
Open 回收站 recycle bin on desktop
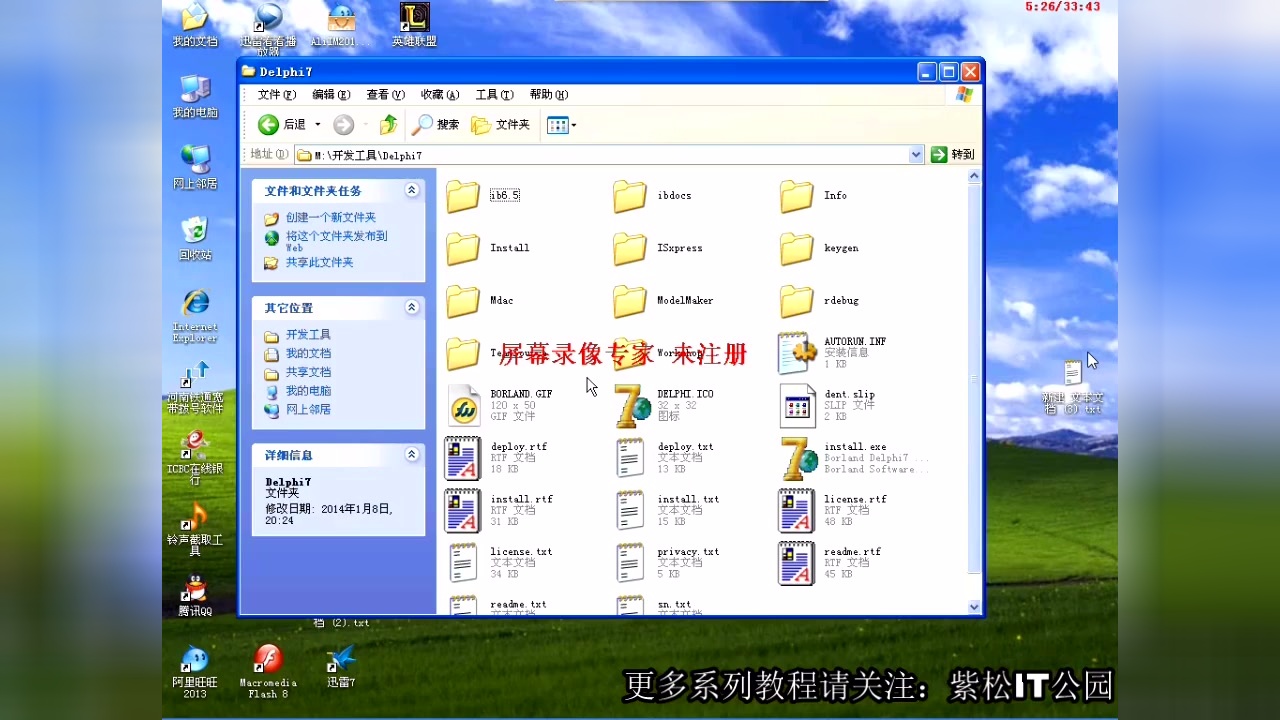[195, 239]
